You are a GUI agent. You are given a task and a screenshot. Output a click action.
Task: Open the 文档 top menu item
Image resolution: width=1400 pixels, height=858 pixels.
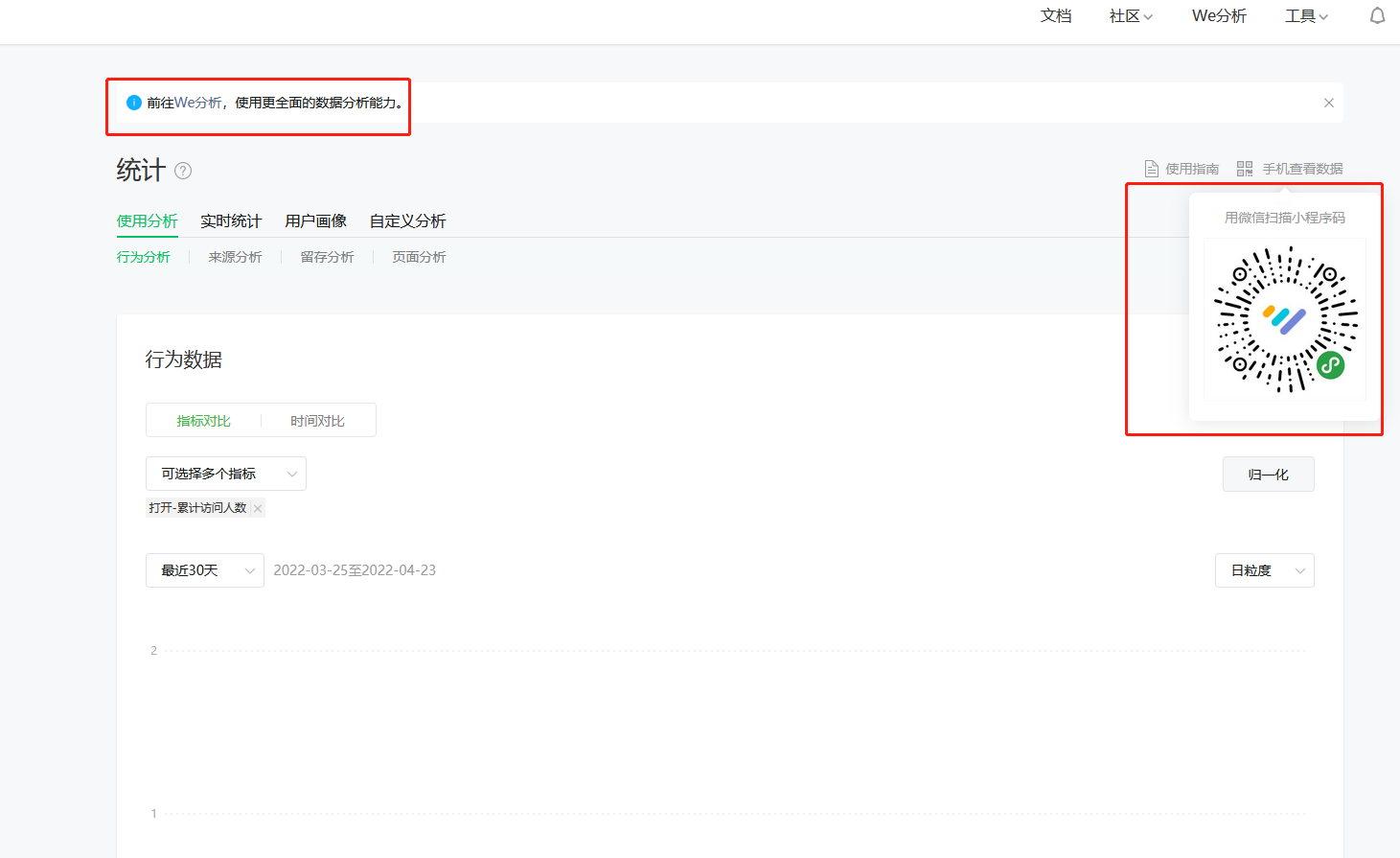coord(1056,16)
